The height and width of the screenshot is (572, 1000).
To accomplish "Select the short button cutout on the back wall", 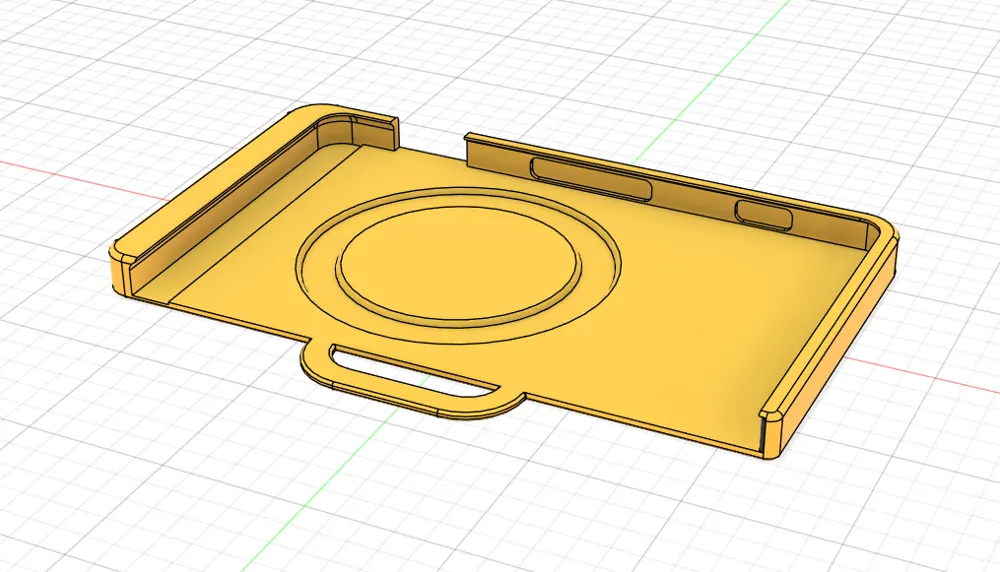I will (x=764, y=214).
